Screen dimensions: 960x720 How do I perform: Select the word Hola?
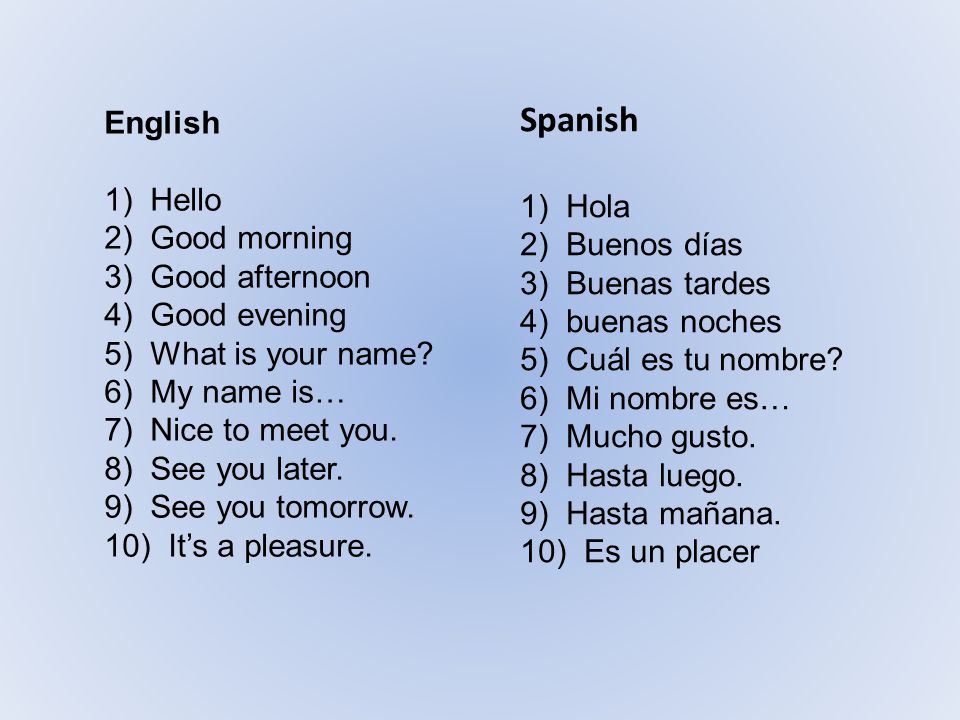point(598,206)
